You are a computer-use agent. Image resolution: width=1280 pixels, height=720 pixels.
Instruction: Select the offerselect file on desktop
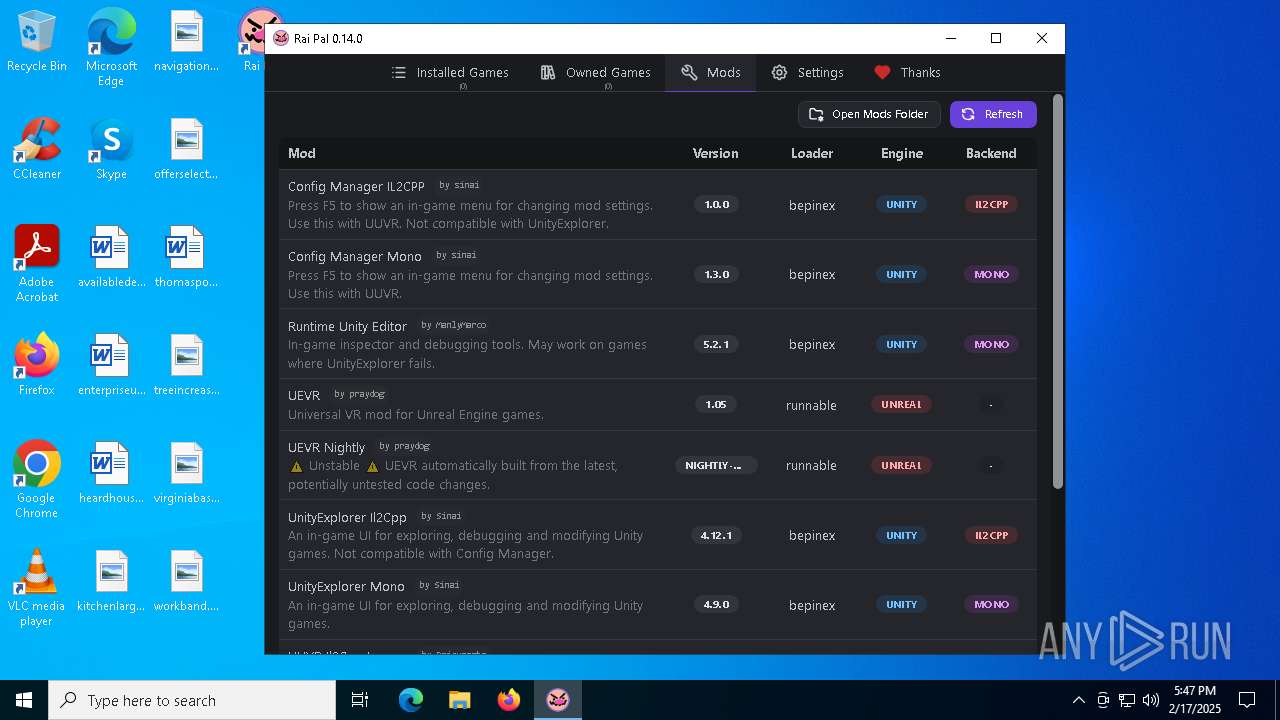click(x=187, y=150)
